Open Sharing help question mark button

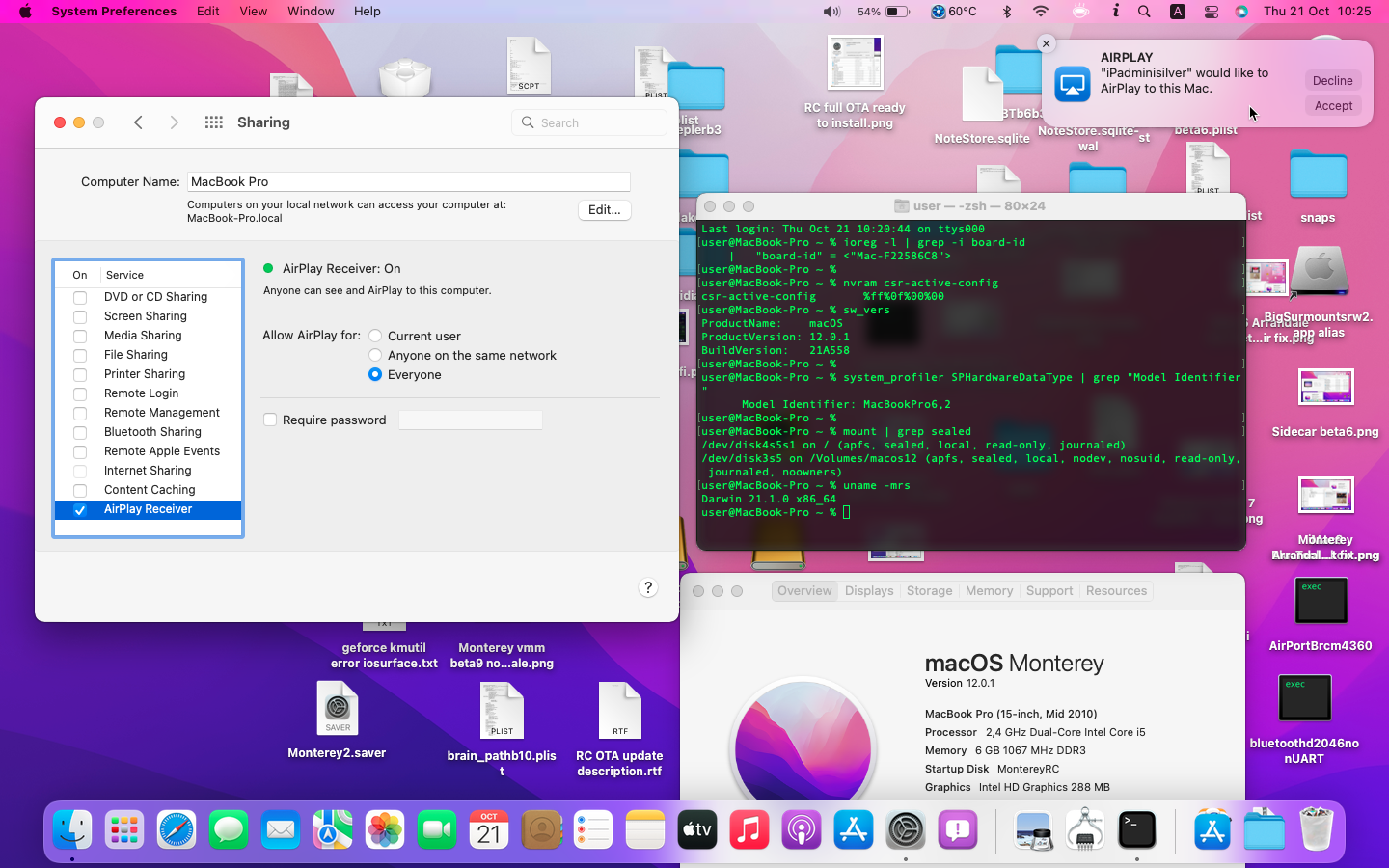(648, 587)
